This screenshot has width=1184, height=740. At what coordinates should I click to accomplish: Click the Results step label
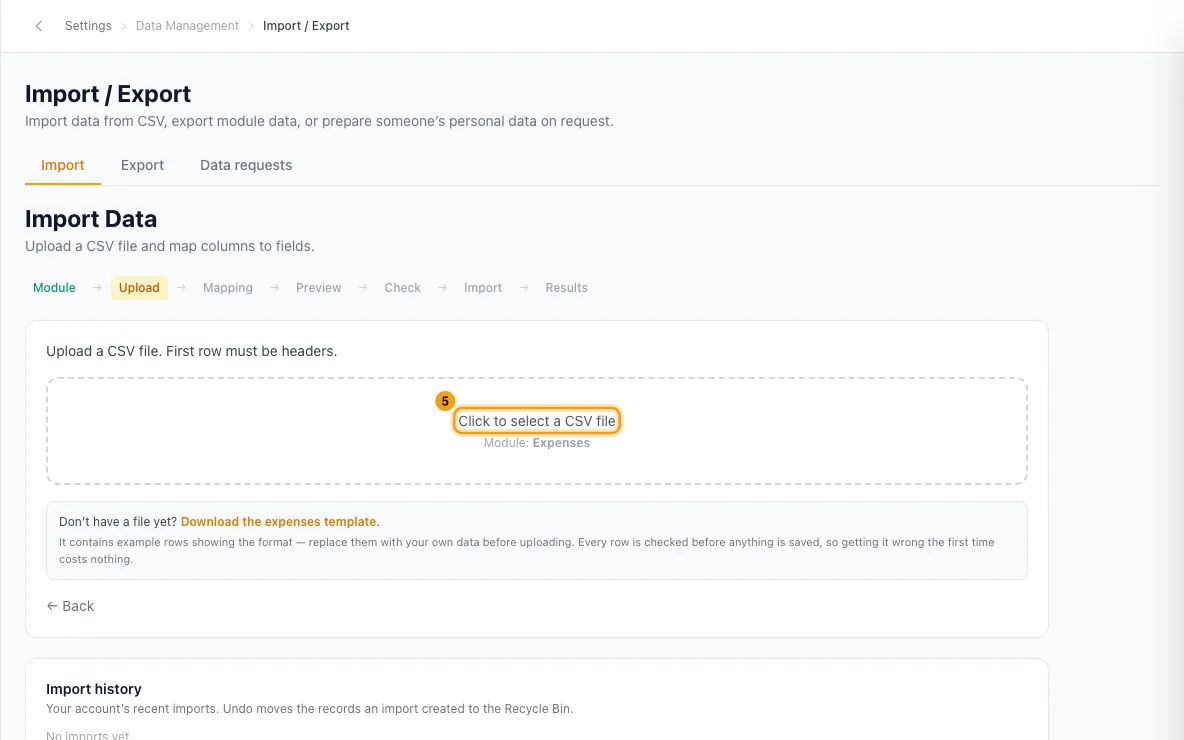click(566, 288)
